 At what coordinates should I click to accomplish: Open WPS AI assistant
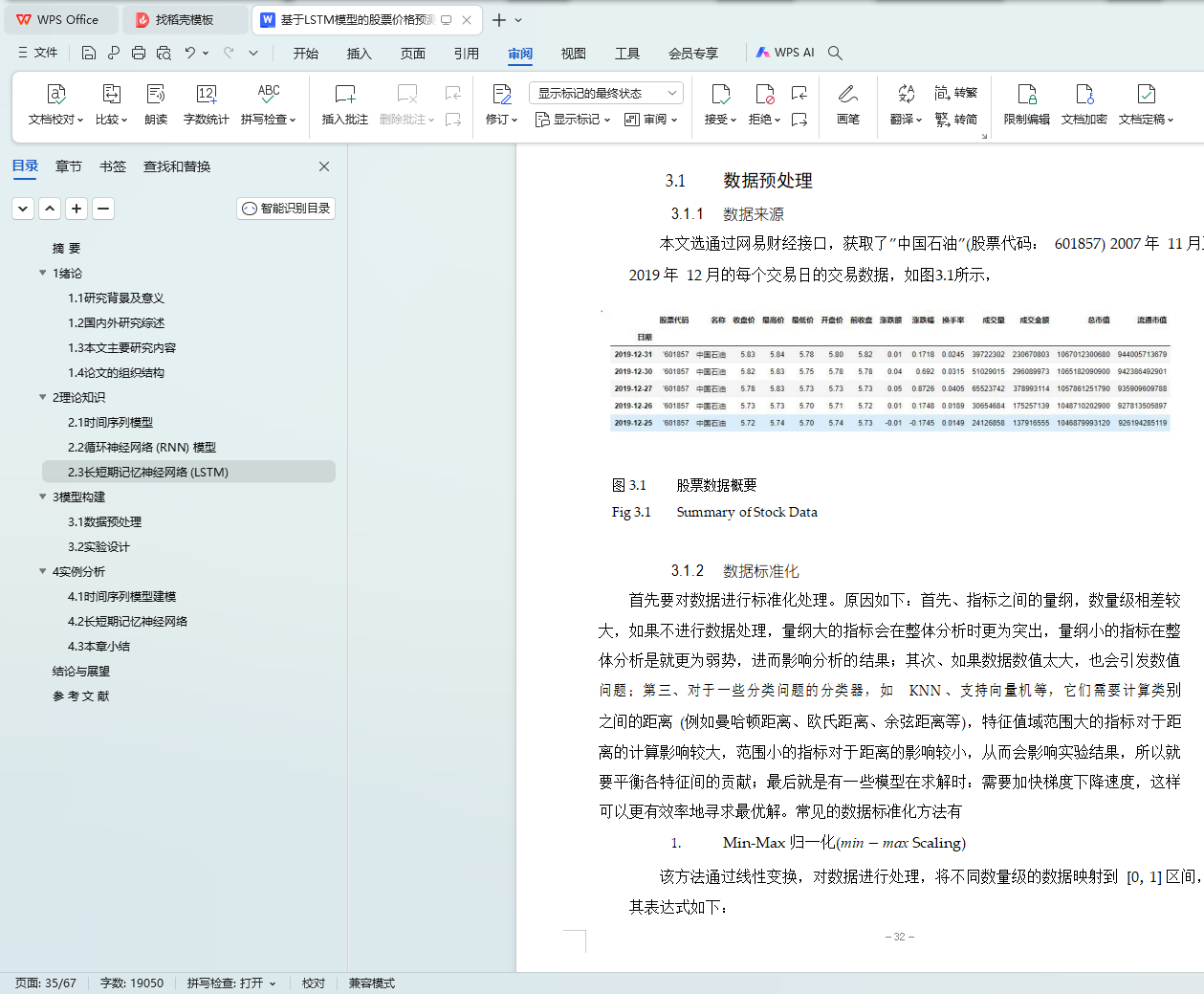[x=785, y=53]
